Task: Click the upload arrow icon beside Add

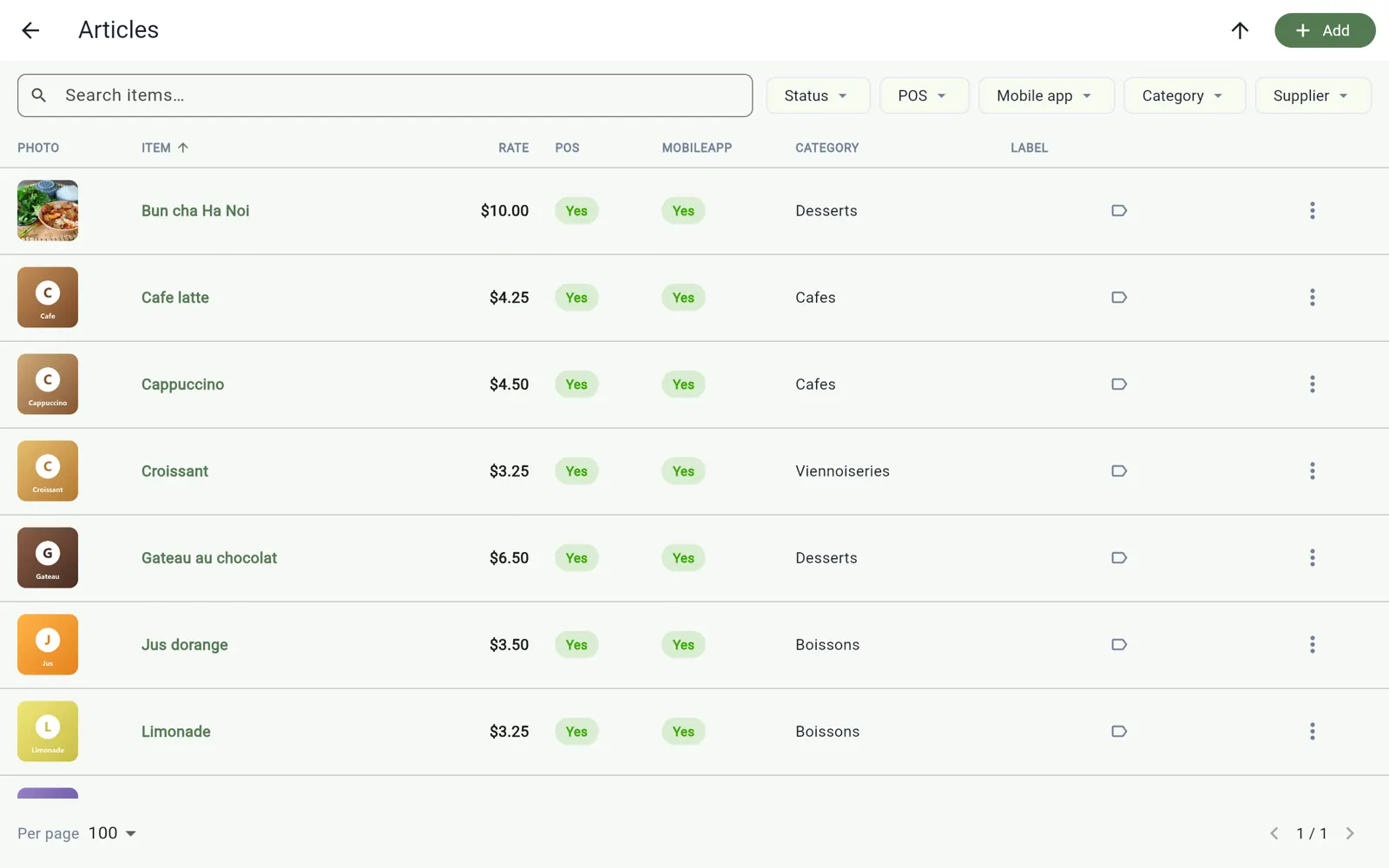Action: [1240, 30]
